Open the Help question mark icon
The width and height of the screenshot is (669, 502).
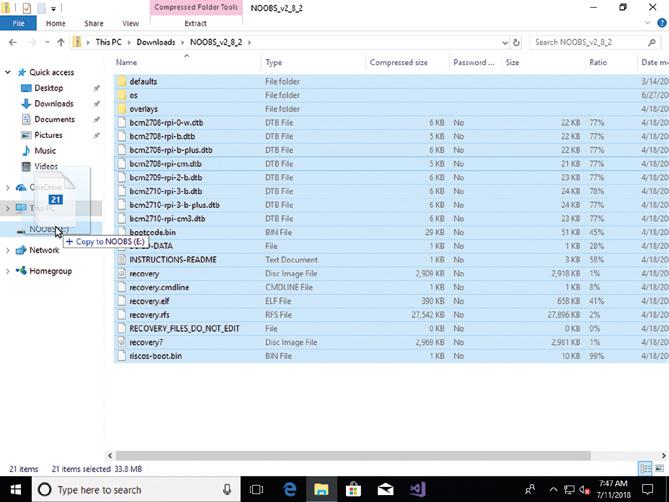(x=662, y=23)
